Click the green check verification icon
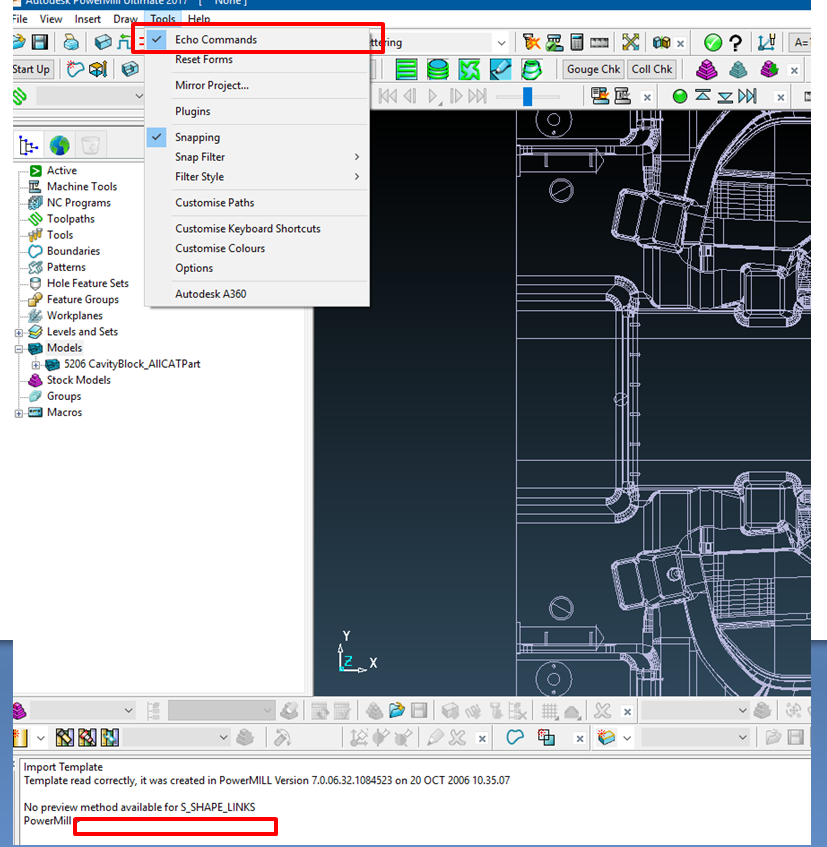Image resolution: width=827 pixels, height=847 pixels. tap(712, 42)
